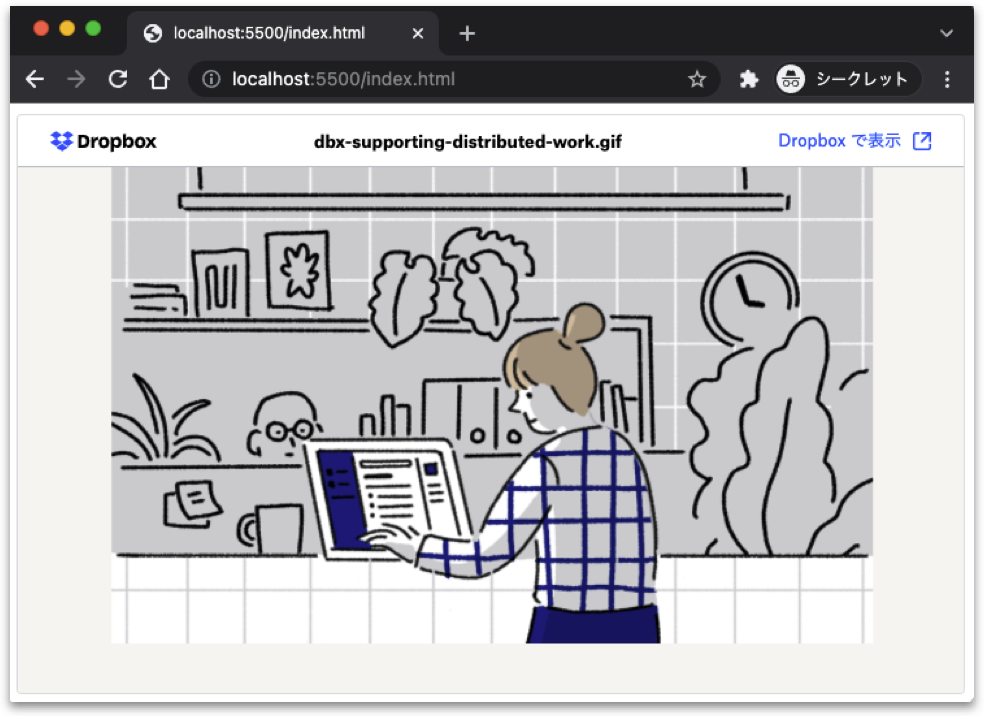Click the Dropbox logo
This screenshot has width=984, height=716.
[104, 141]
